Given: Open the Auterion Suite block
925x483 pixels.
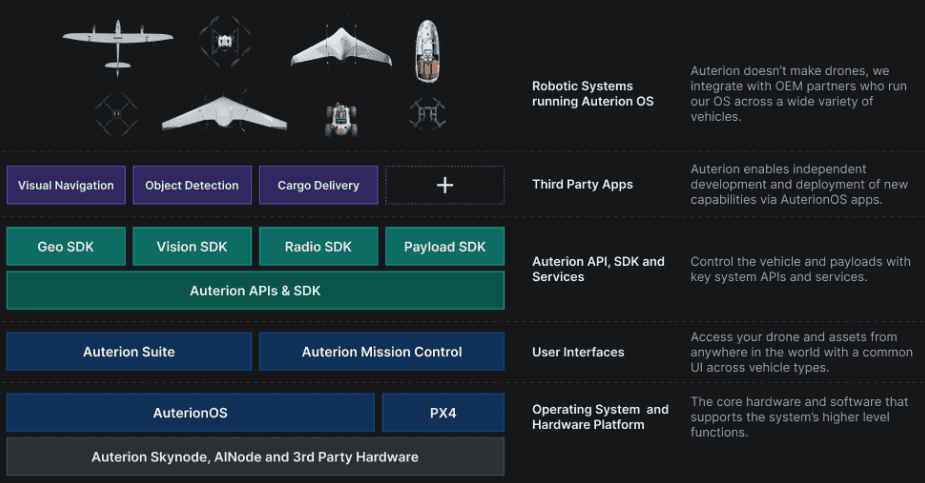Looking at the screenshot, I should click(129, 351).
